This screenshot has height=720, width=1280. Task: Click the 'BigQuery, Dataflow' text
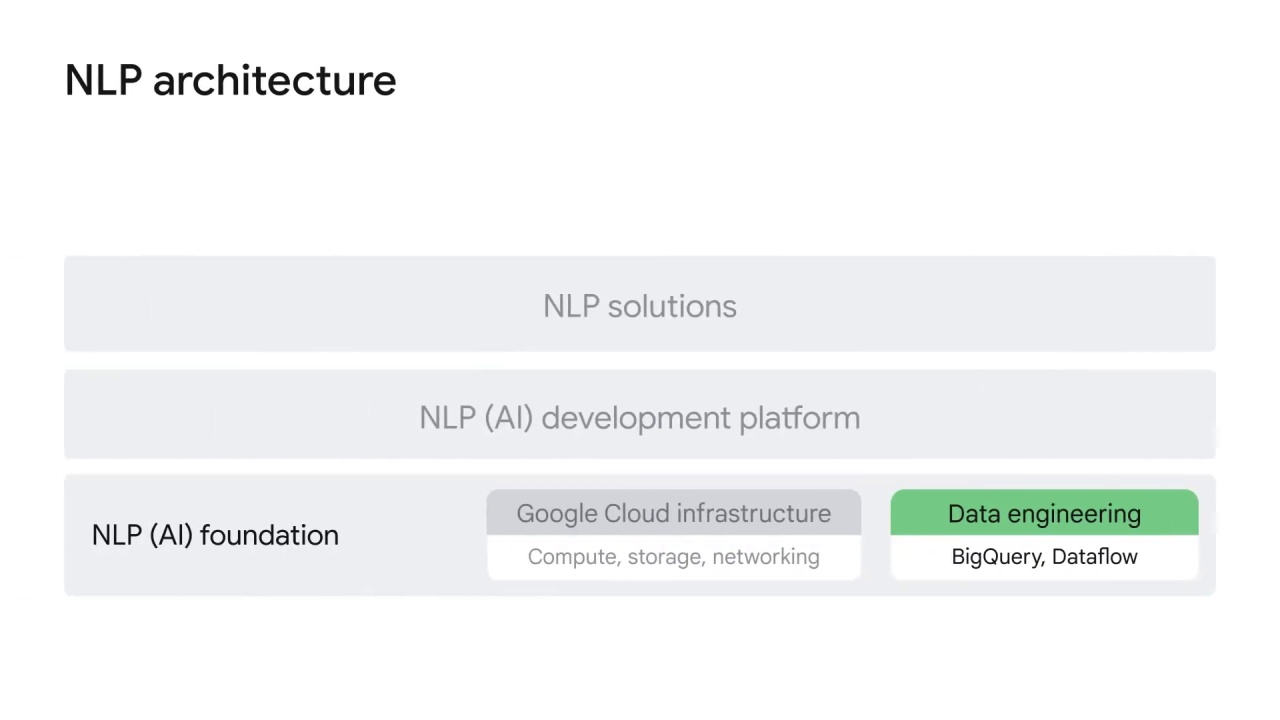[x=1044, y=557]
